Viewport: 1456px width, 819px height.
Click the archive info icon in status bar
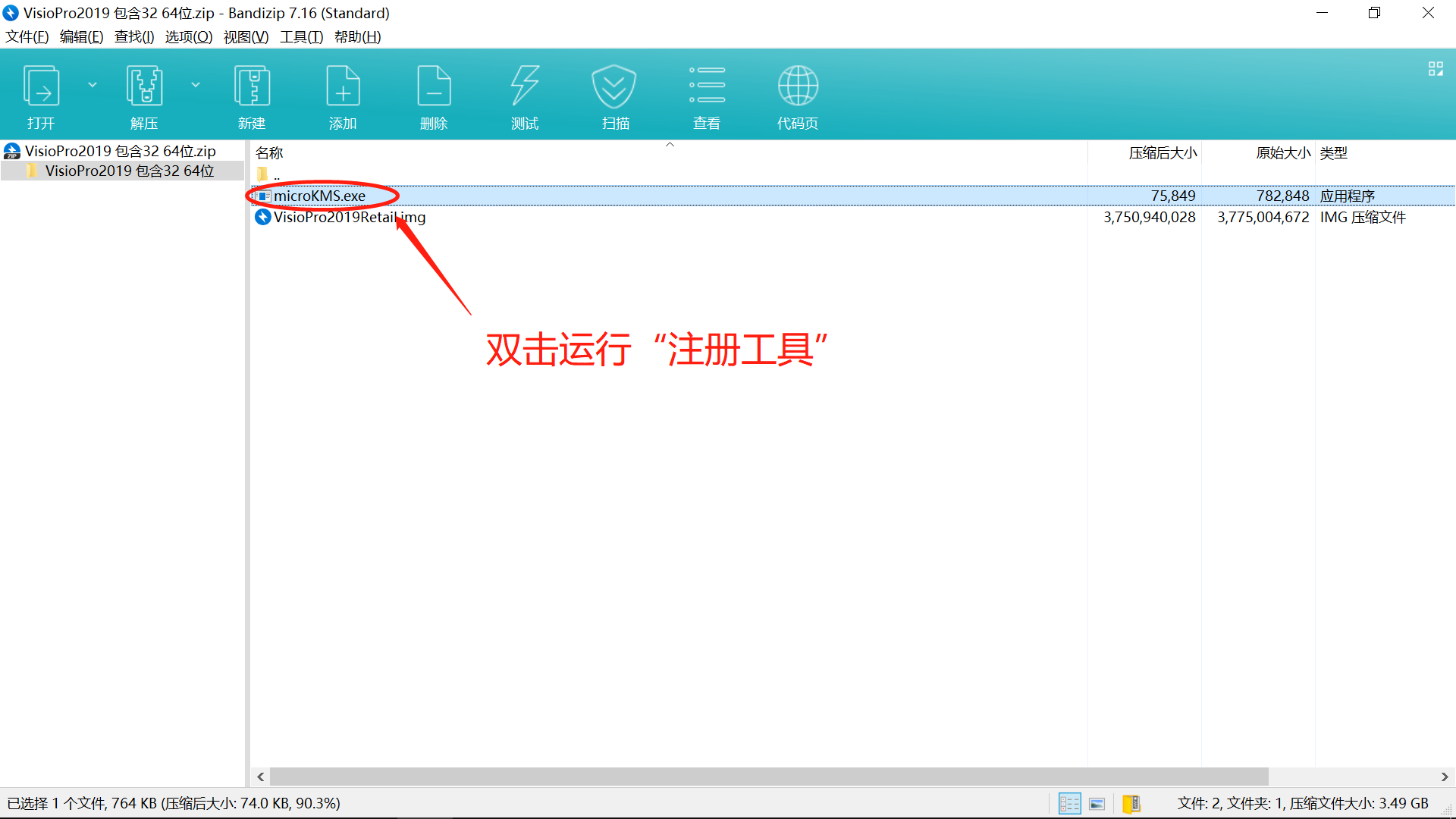(1132, 803)
